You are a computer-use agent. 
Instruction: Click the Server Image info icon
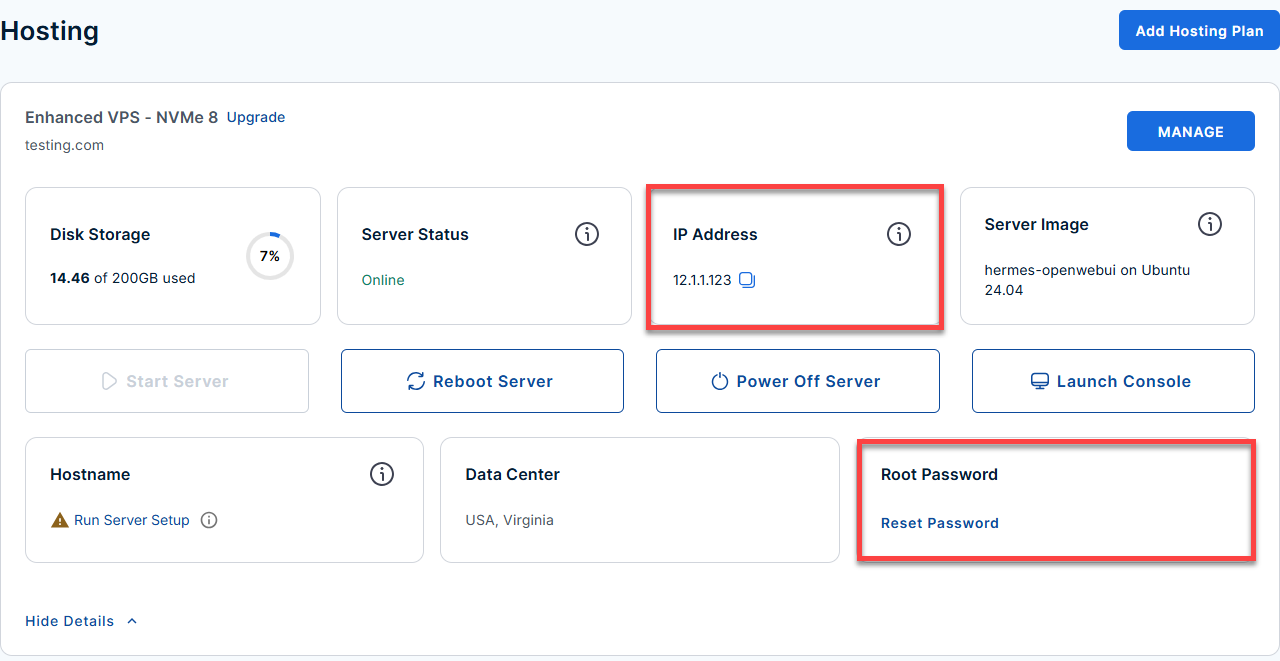coord(1210,224)
